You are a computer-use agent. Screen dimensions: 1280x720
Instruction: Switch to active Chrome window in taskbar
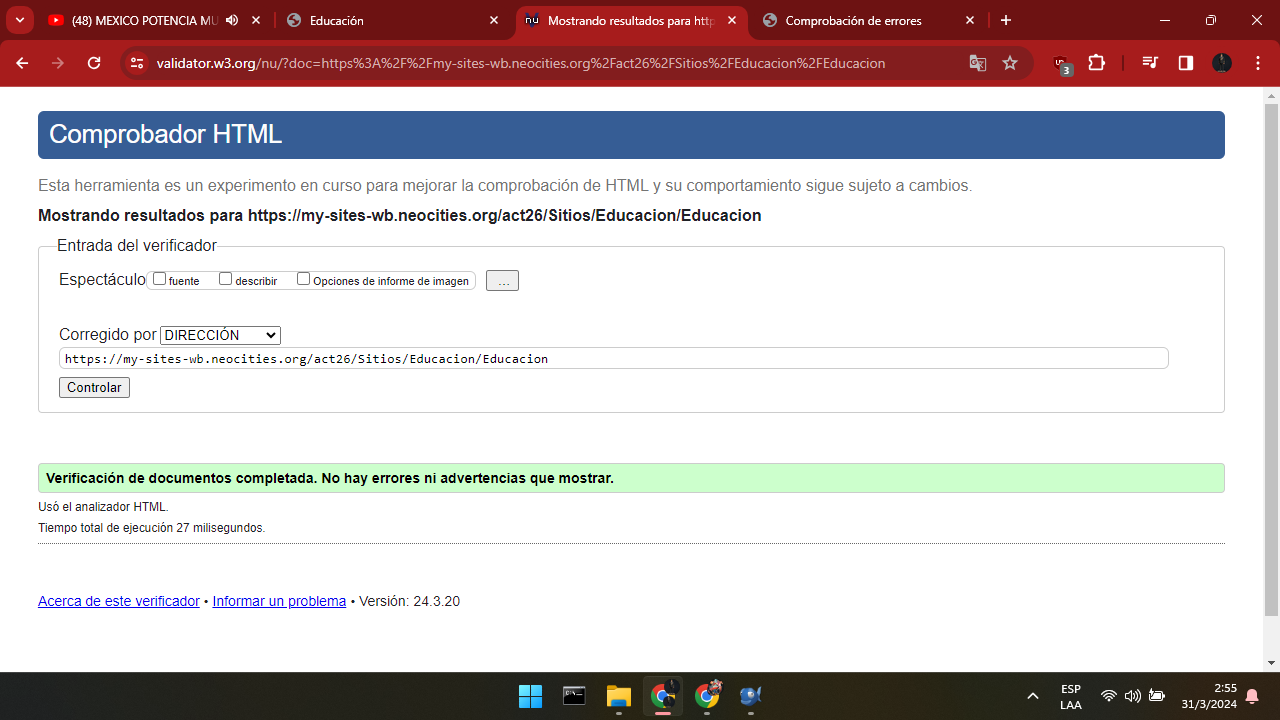[662, 696]
